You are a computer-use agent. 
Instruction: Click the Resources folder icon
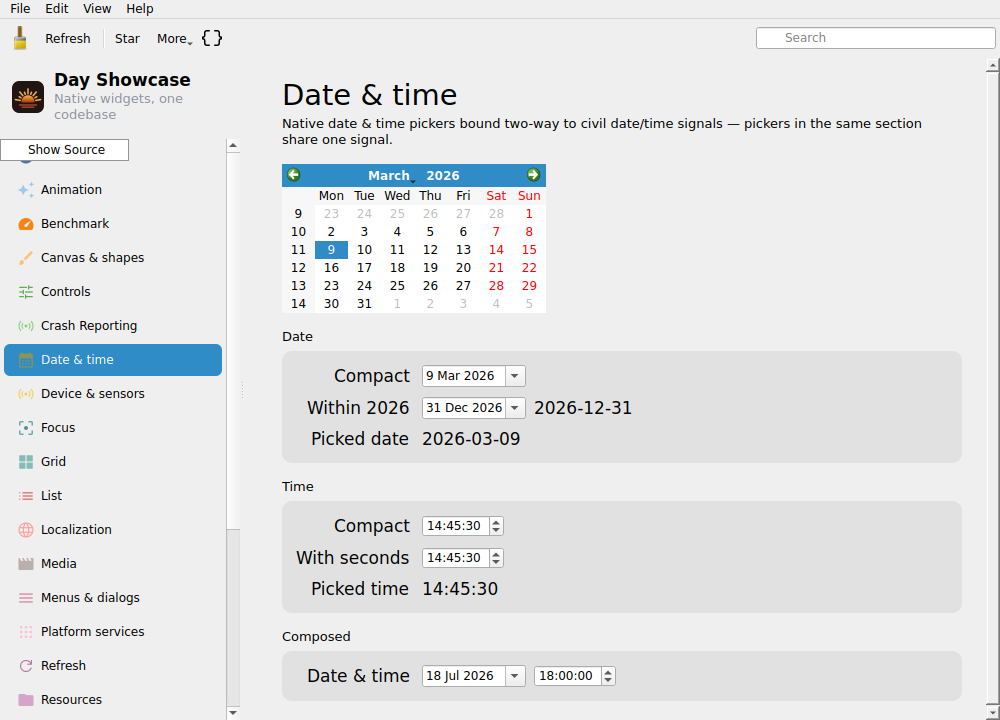point(26,700)
